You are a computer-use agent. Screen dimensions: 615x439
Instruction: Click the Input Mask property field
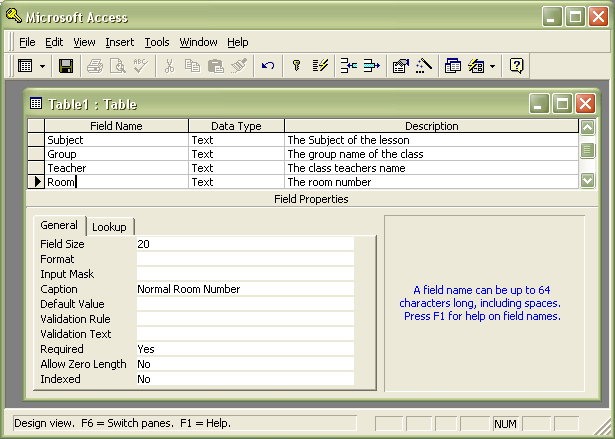(245, 274)
